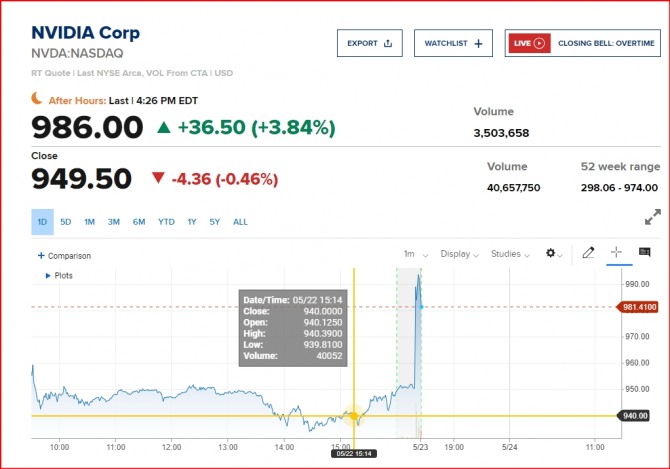Click the fullscreen expand chart icon
This screenshot has width=670, height=469.
tap(652, 216)
